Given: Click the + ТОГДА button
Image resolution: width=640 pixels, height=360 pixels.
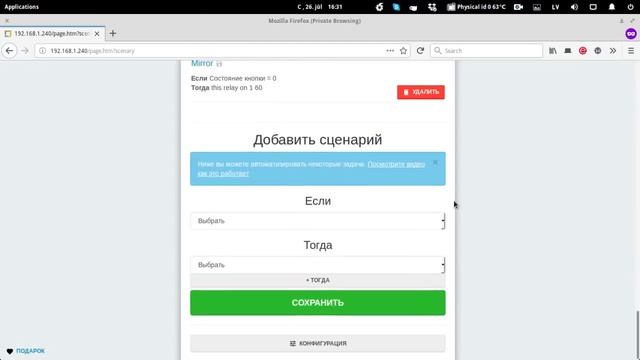Looking at the screenshot, I should (x=318, y=280).
